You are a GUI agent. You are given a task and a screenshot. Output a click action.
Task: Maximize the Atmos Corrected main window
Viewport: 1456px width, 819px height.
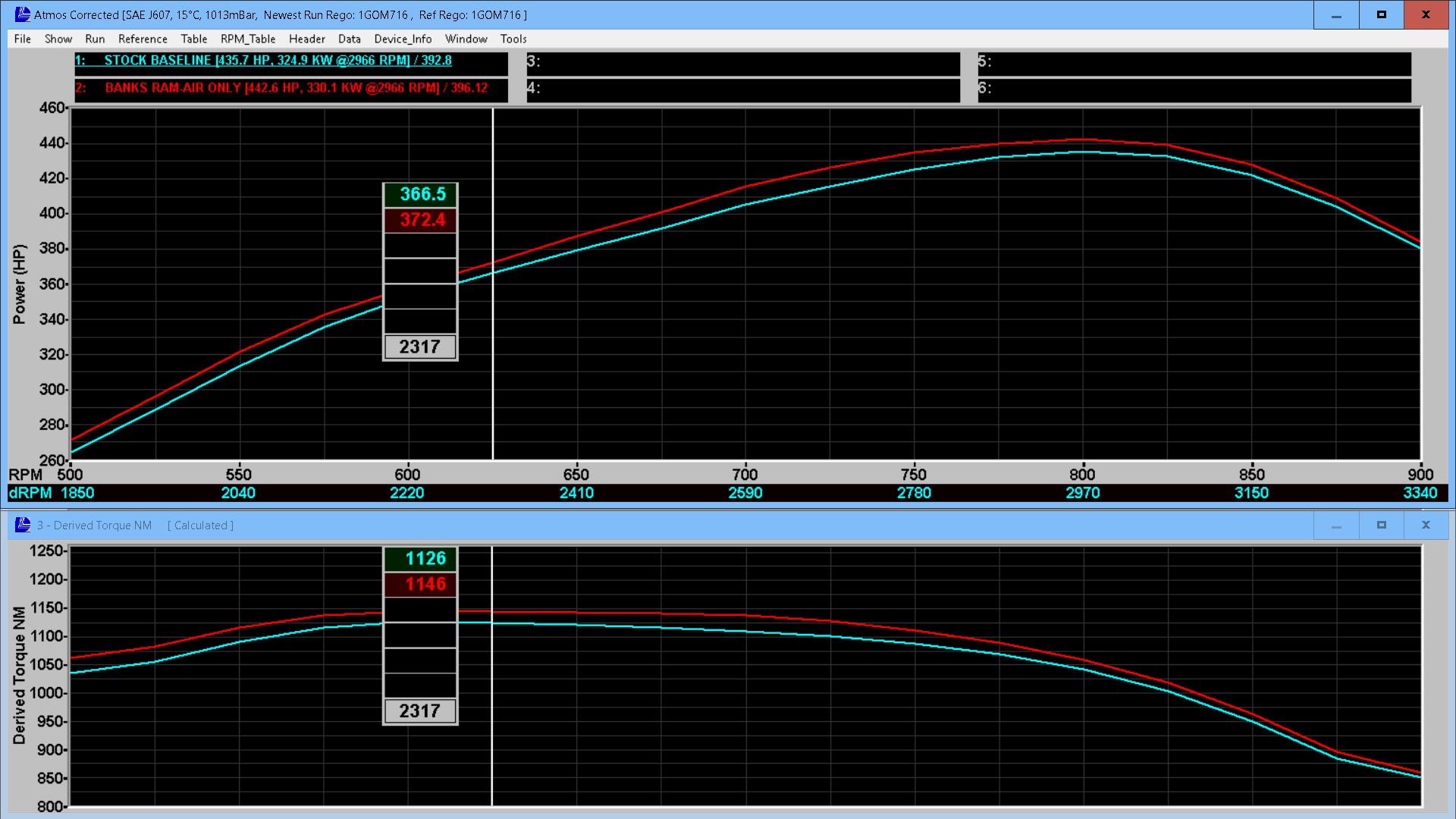tap(1381, 14)
